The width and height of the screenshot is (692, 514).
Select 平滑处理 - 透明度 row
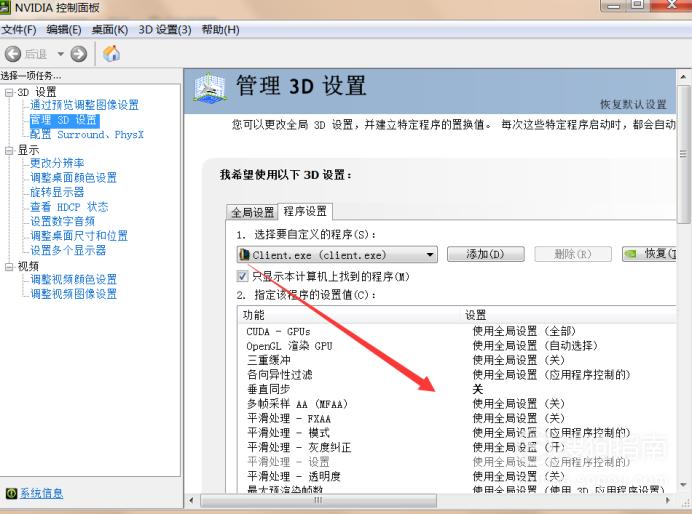tap(457, 477)
